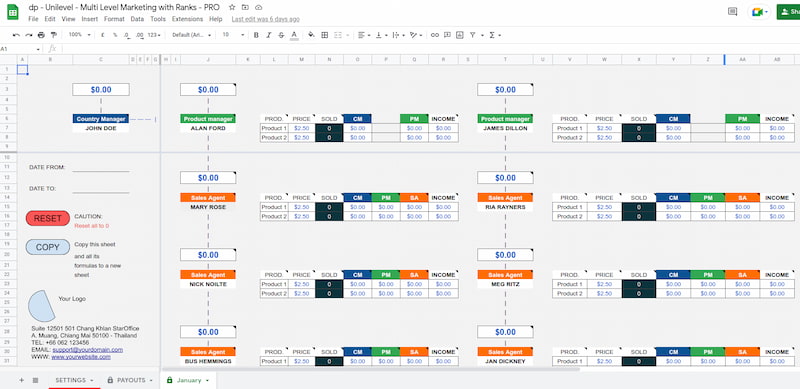The height and width of the screenshot is (389, 800).
Task: Open the Horizontal align dropdown
Action: [364, 35]
